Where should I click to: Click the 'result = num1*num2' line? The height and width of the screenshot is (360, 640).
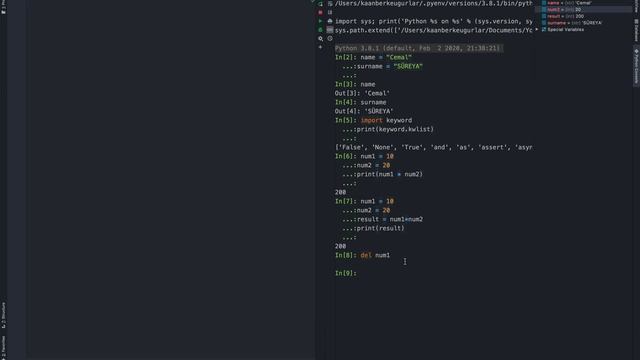click(382, 219)
